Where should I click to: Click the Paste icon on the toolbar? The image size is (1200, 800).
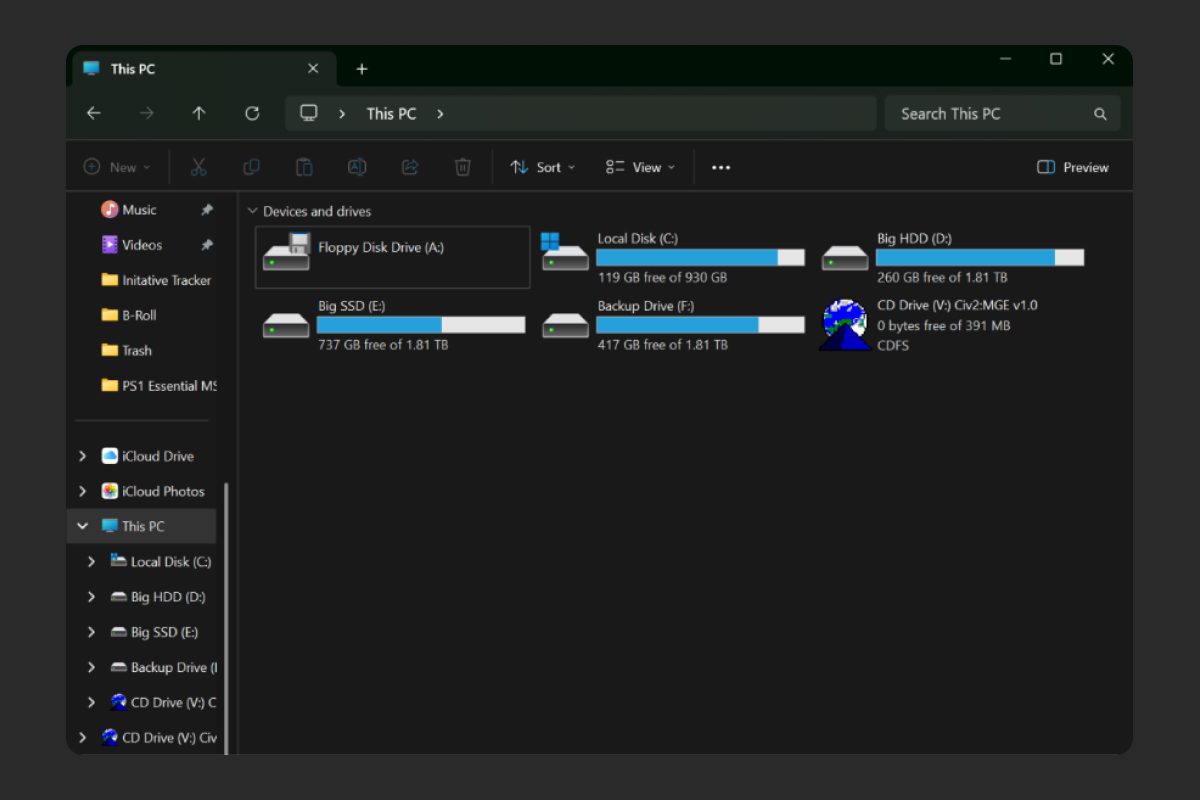[x=305, y=167]
